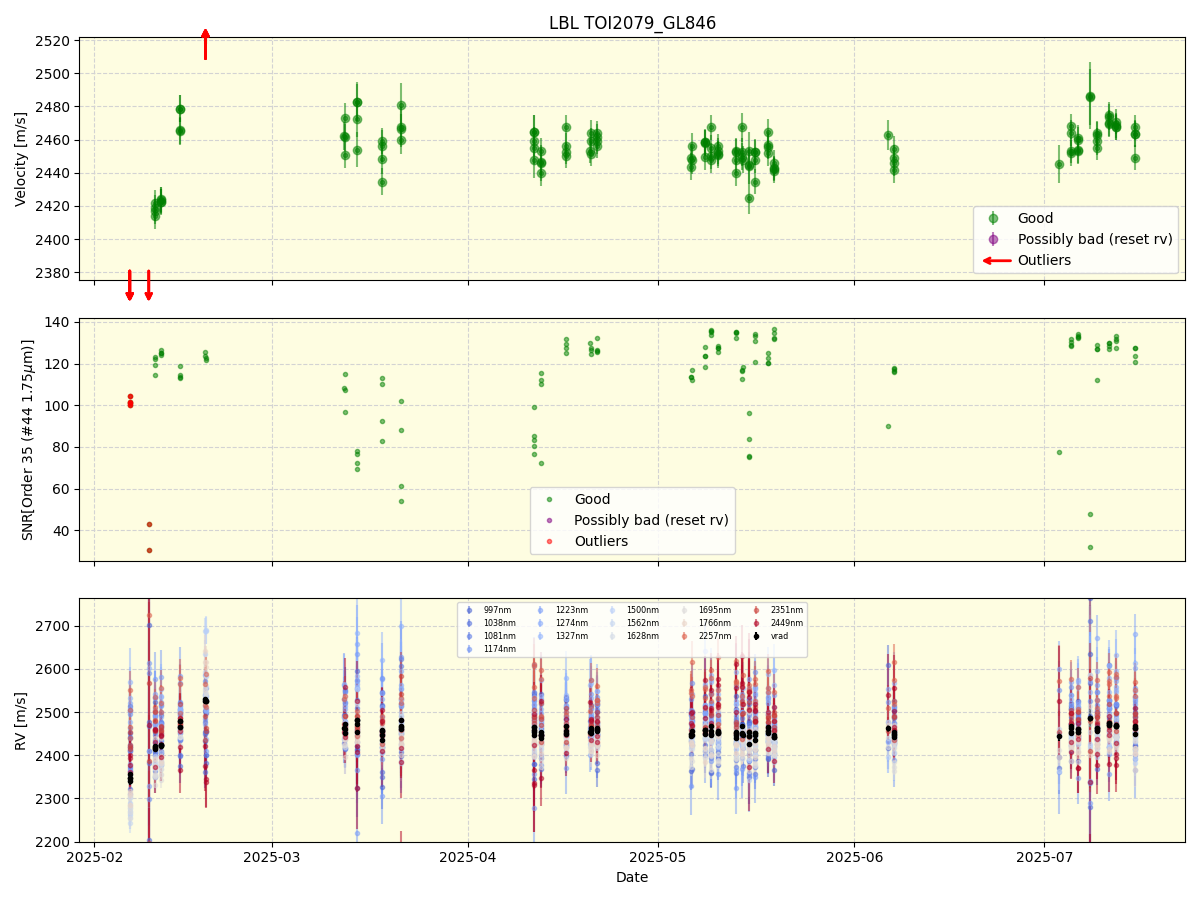This screenshot has width=1200, height=900.
Task: Toggle the 2257nm wavelength series
Action: click(x=683, y=636)
